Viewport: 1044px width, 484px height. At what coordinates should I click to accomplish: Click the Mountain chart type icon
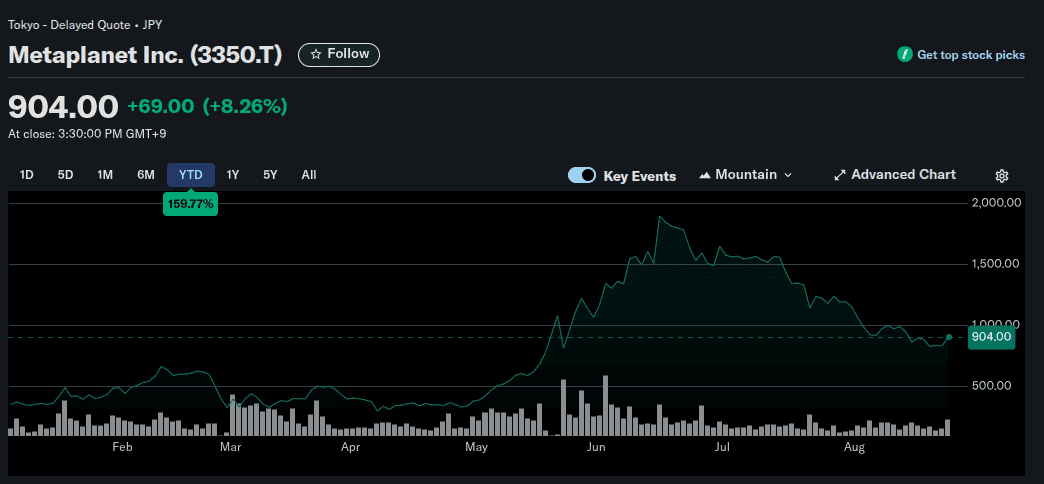(705, 175)
